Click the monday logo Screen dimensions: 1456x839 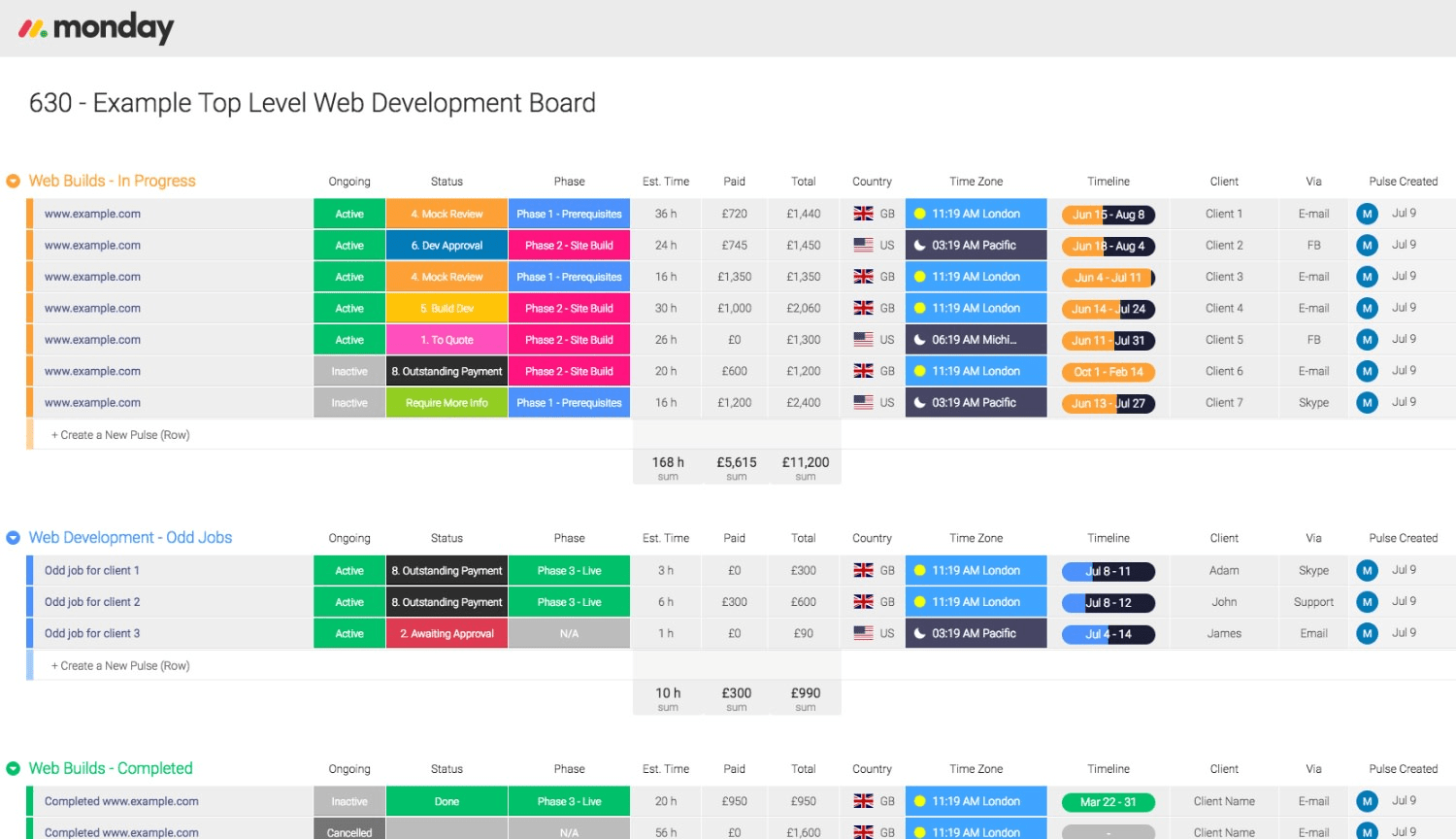(x=96, y=28)
